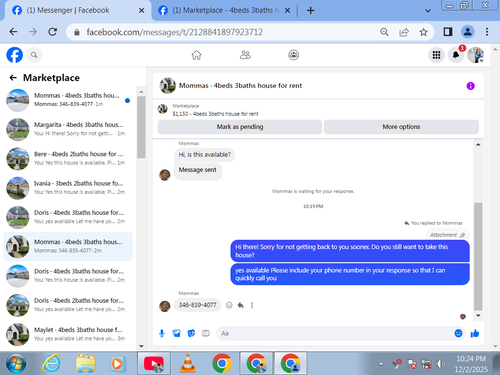Open the Chrome profile avatar

(x=468, y=32)
